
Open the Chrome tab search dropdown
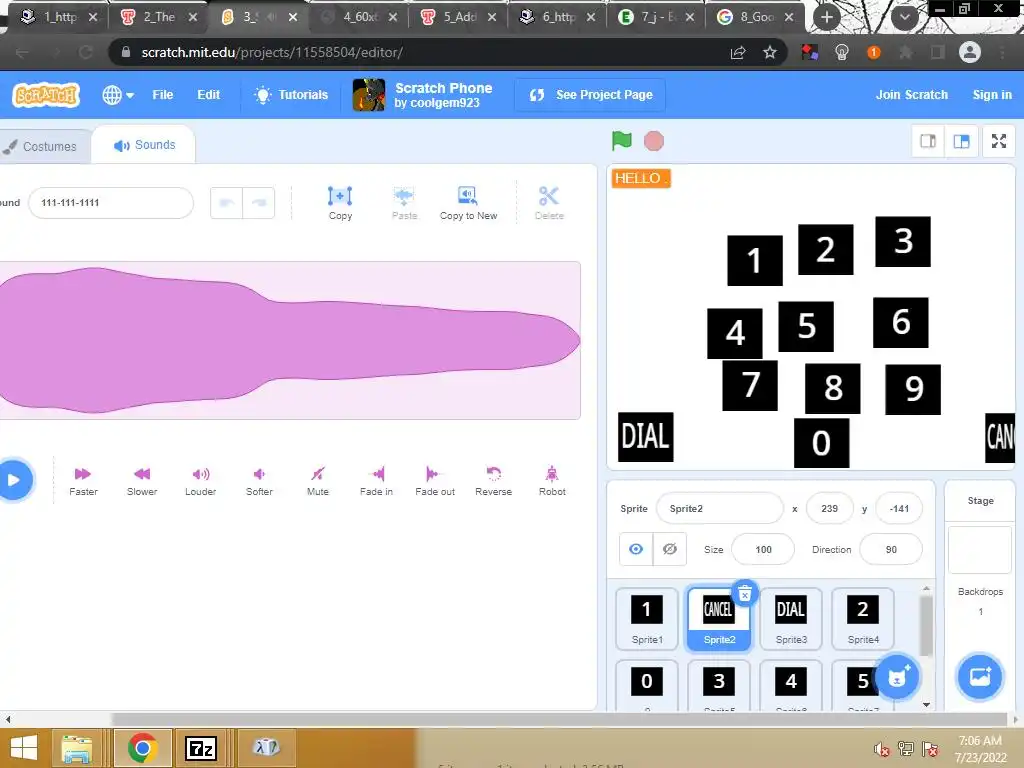coord(904,17)
